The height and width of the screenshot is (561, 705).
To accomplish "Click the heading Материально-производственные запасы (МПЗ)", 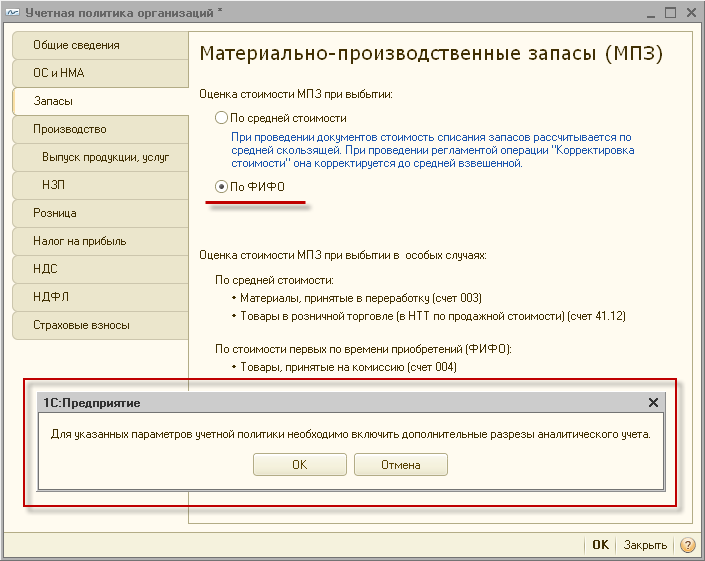I will coord(431,53).
